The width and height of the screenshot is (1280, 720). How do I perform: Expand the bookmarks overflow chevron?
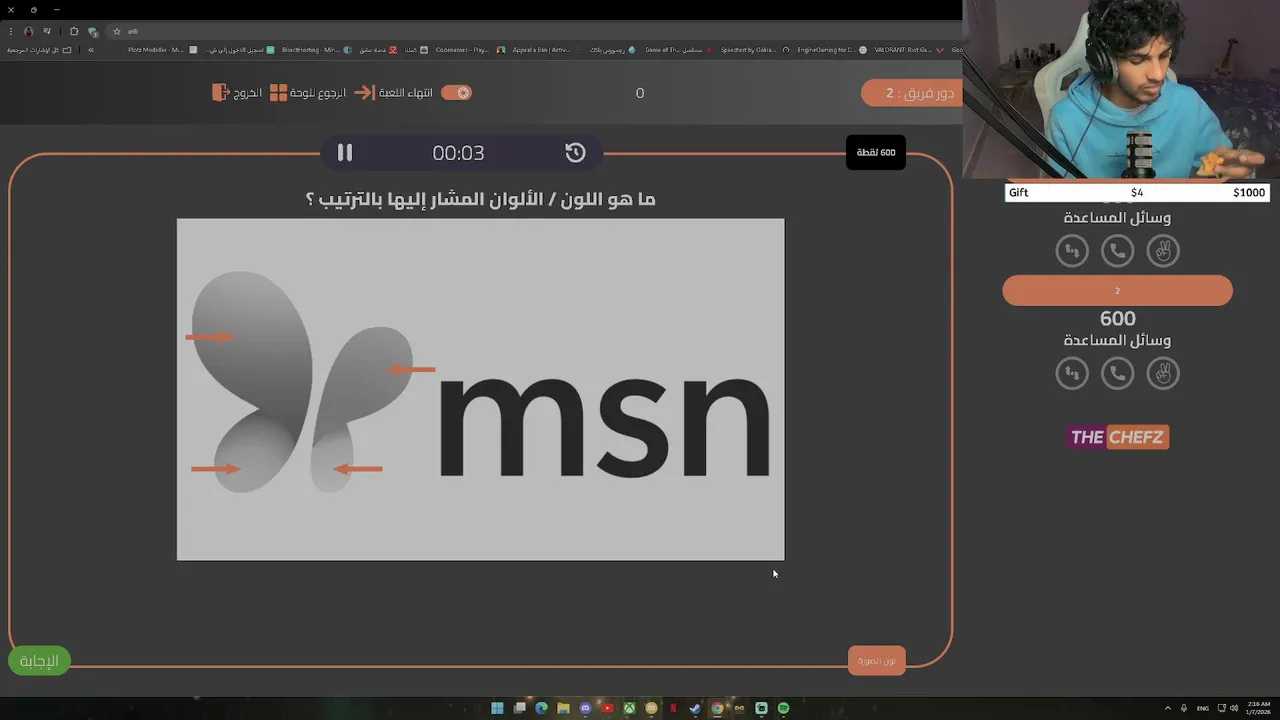pos(90,49)
